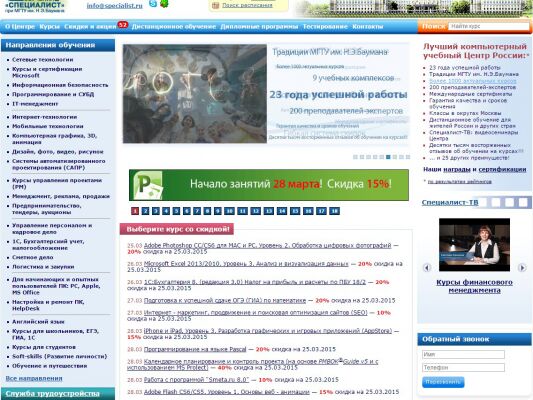Image resolution: width=533 pixels, height=400 pixels.
Task: Open Логистика и закупки category
Action: 43,267
